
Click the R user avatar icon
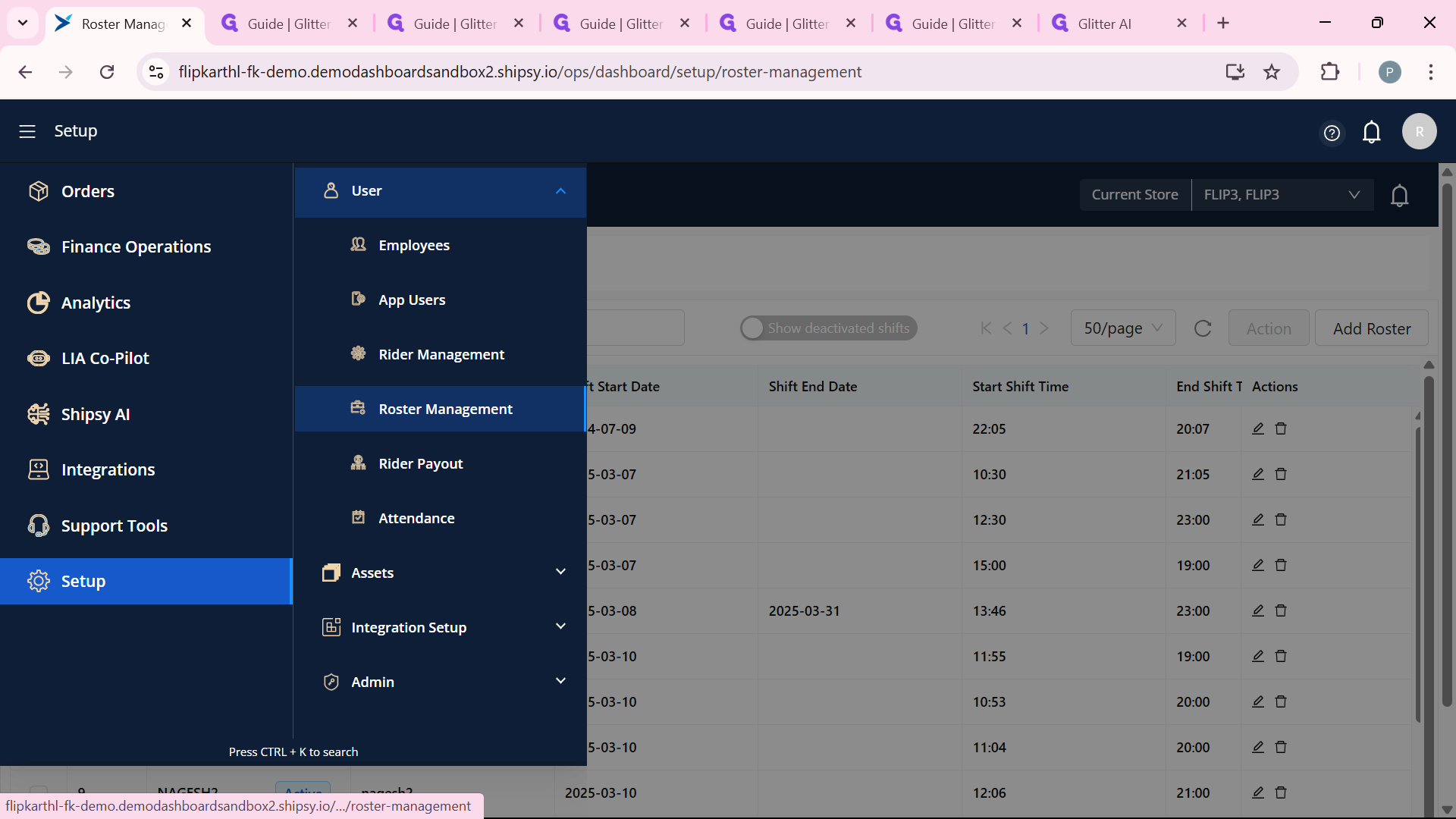1419,131
